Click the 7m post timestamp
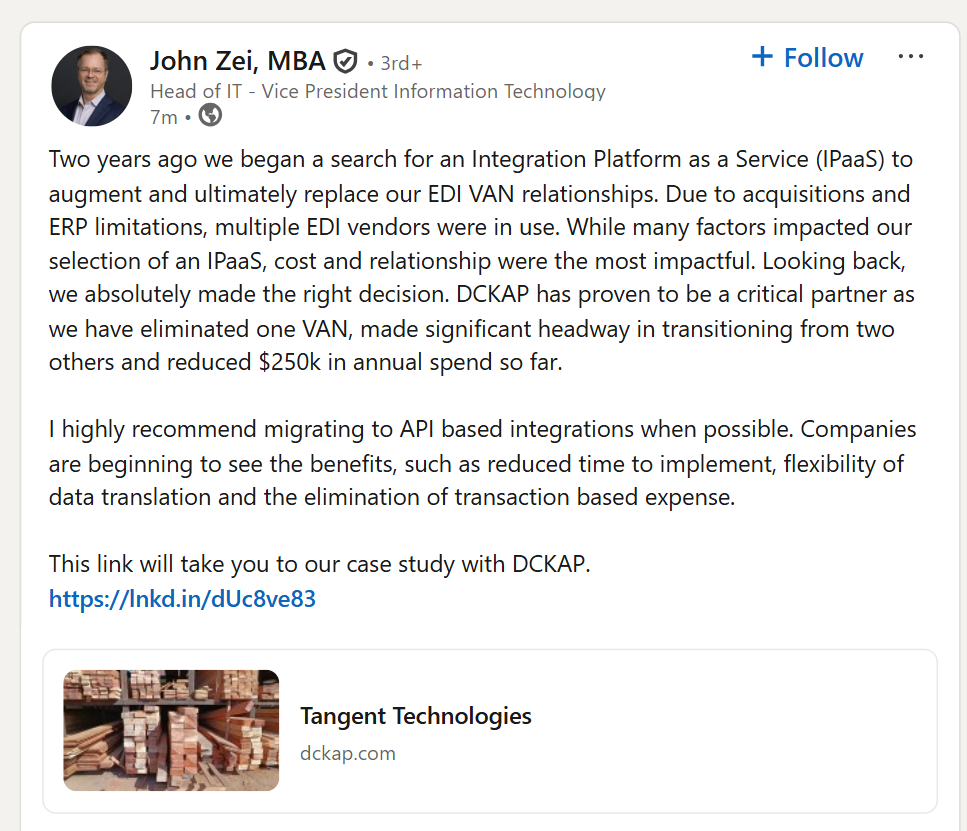Screen dimensions: 967x831 pos(163,117)
